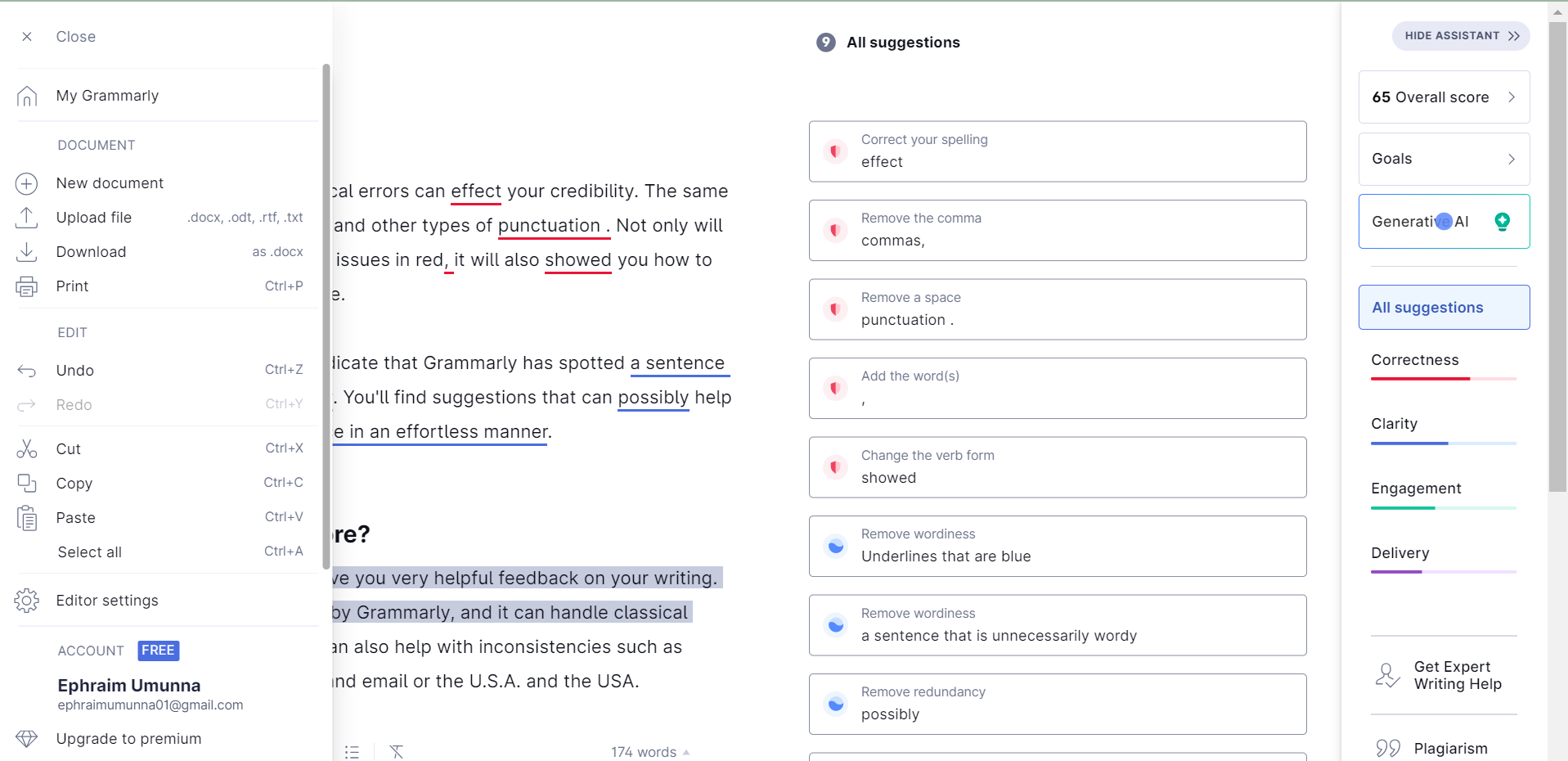Screen dimensions: 1568x761
Task: Click the bulleted list icon
Action: tap(352, 752)
